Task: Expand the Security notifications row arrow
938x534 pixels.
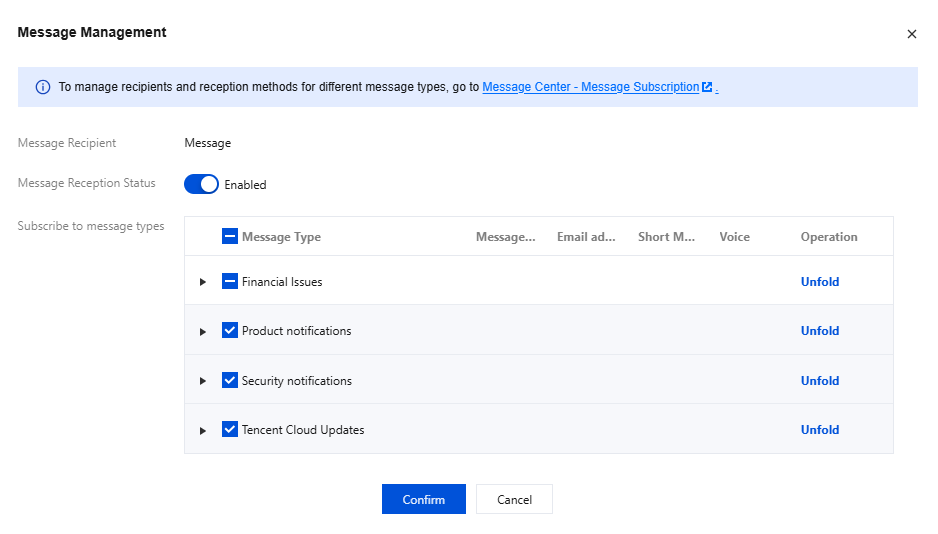Action: pos(203,381)
